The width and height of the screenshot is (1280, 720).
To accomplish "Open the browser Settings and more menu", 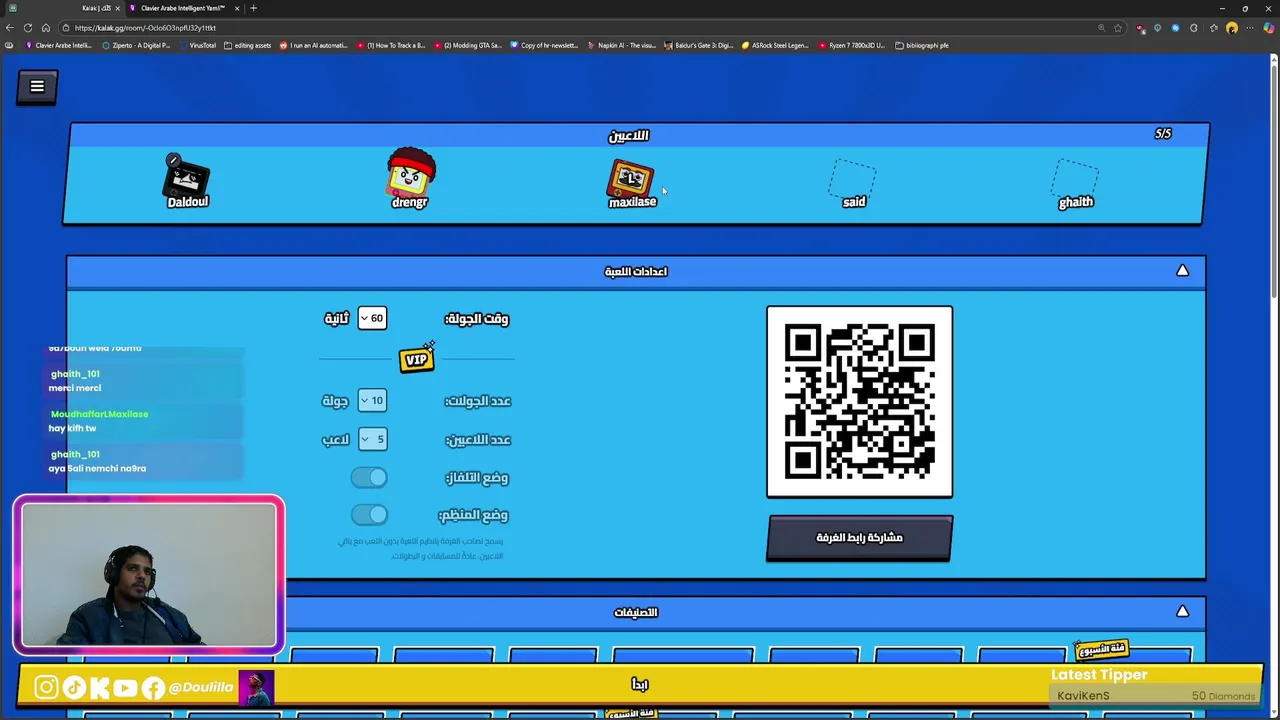I will [x=1250, y=28].
